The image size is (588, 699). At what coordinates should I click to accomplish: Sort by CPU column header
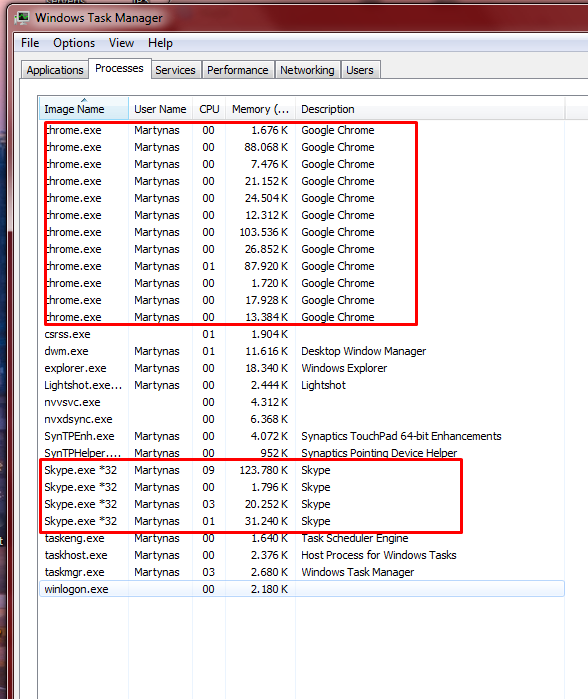coord(209,109)
